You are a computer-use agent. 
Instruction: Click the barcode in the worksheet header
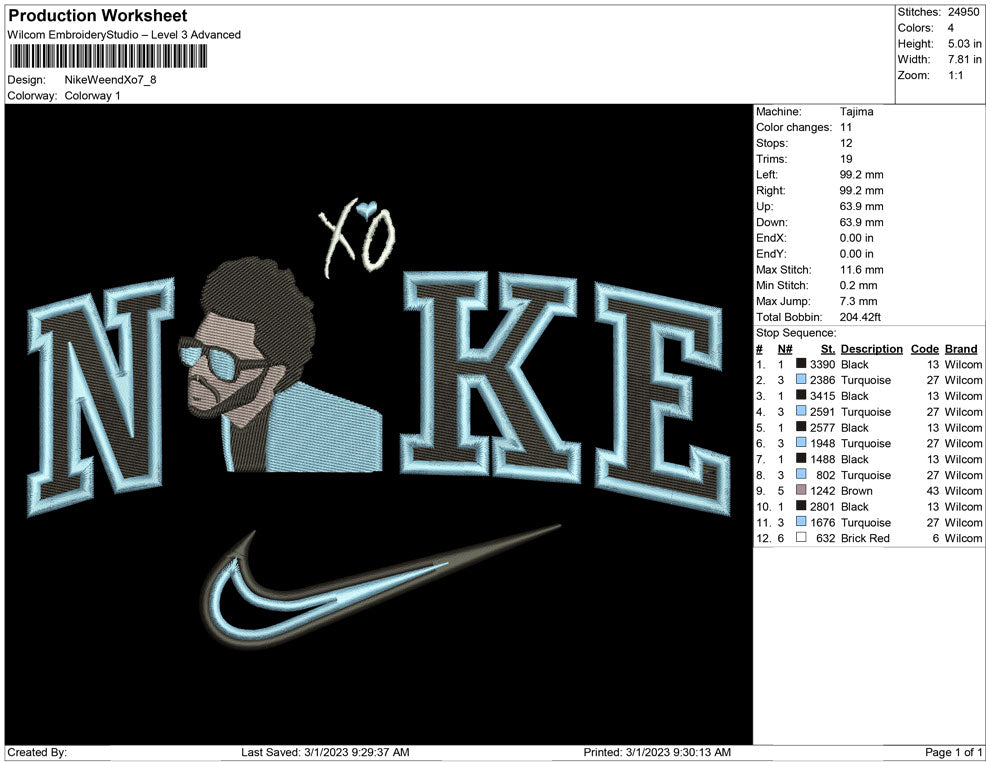click(x=107, y=56)
